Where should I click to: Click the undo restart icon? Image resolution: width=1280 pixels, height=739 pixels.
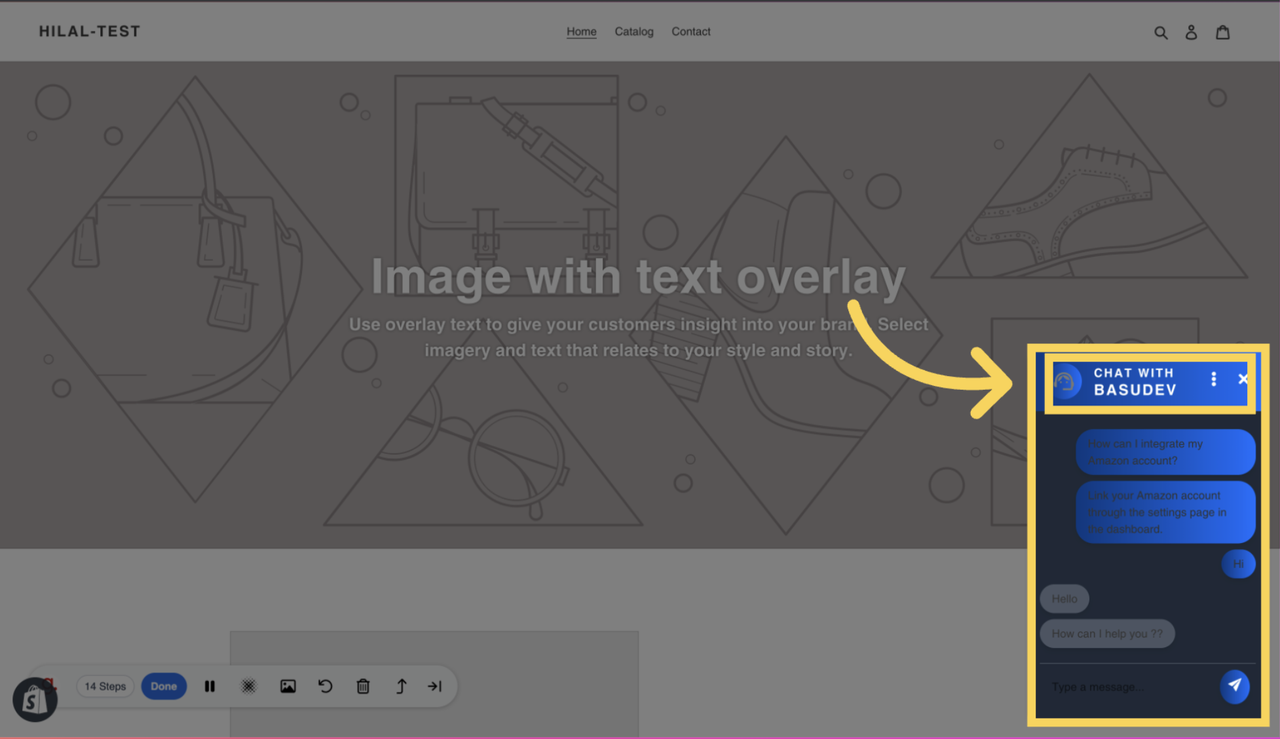click(325, 686)
